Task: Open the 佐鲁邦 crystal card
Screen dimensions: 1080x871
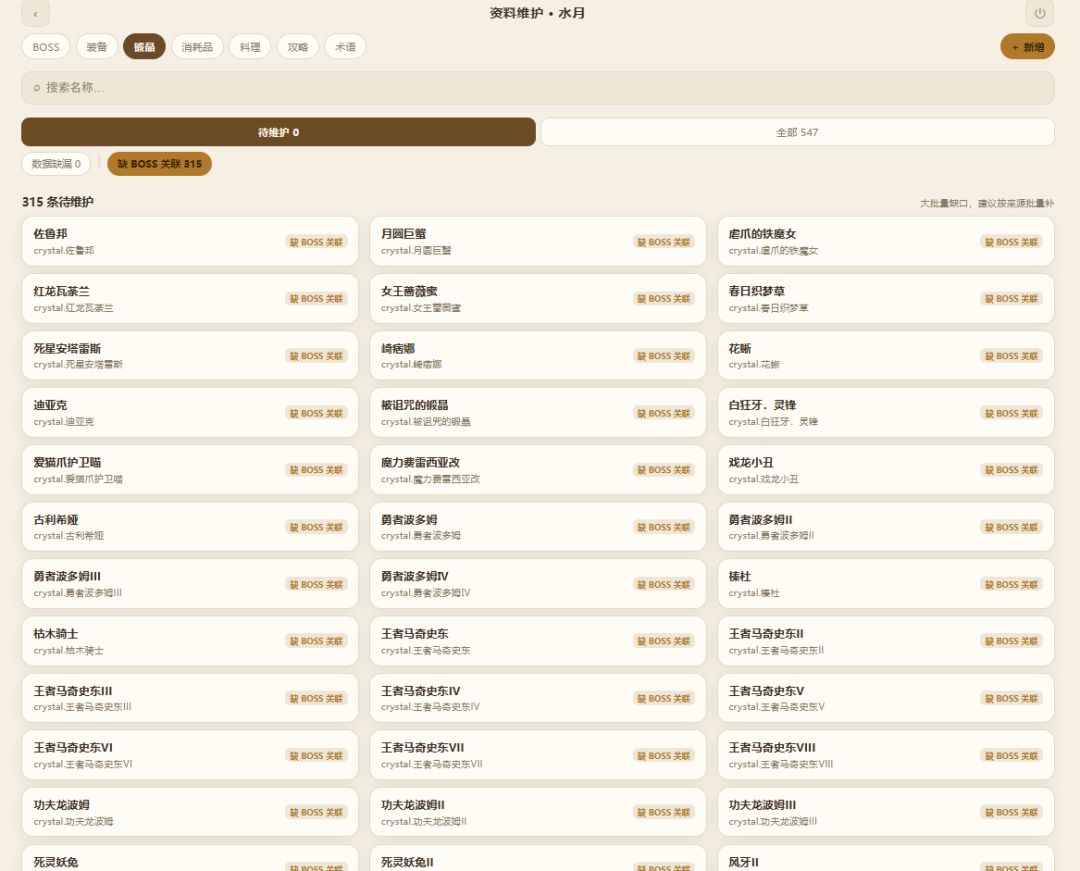Action: [190, 242]
